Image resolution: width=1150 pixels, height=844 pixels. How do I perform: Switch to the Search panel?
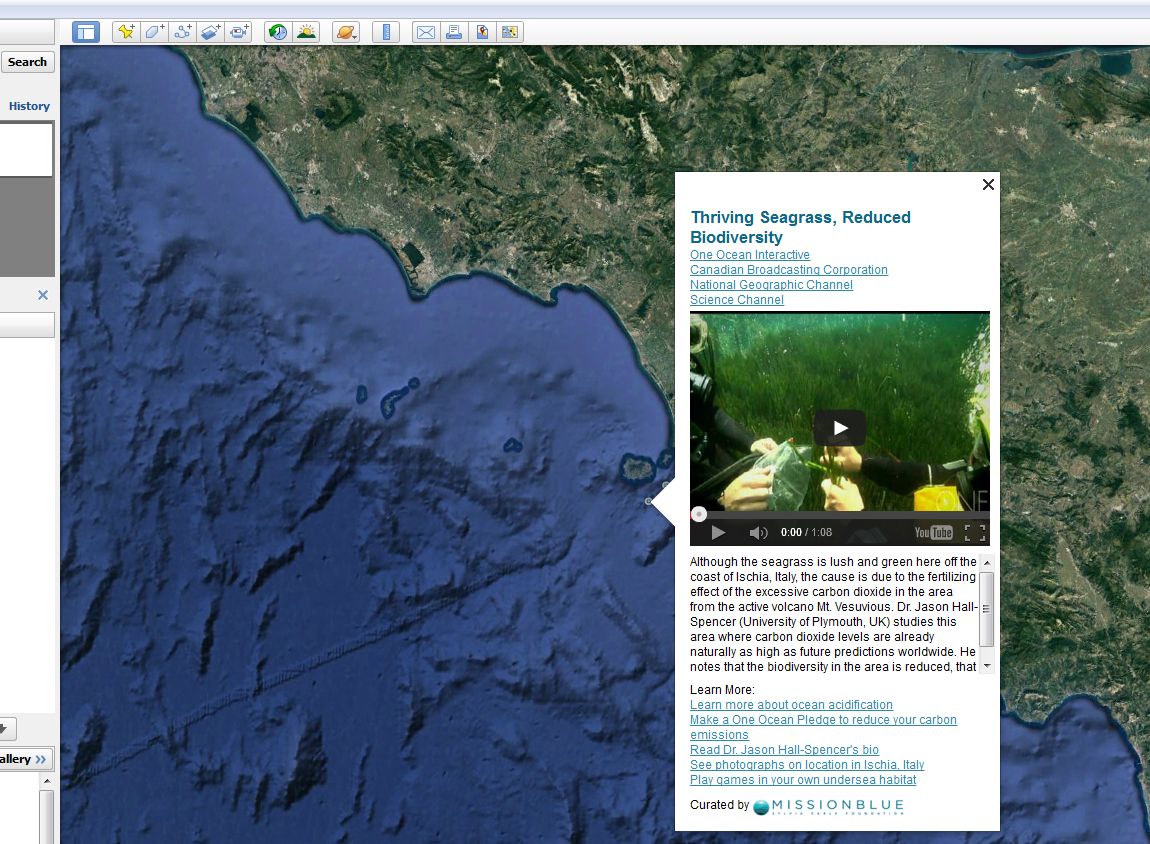tap(27, 61)
